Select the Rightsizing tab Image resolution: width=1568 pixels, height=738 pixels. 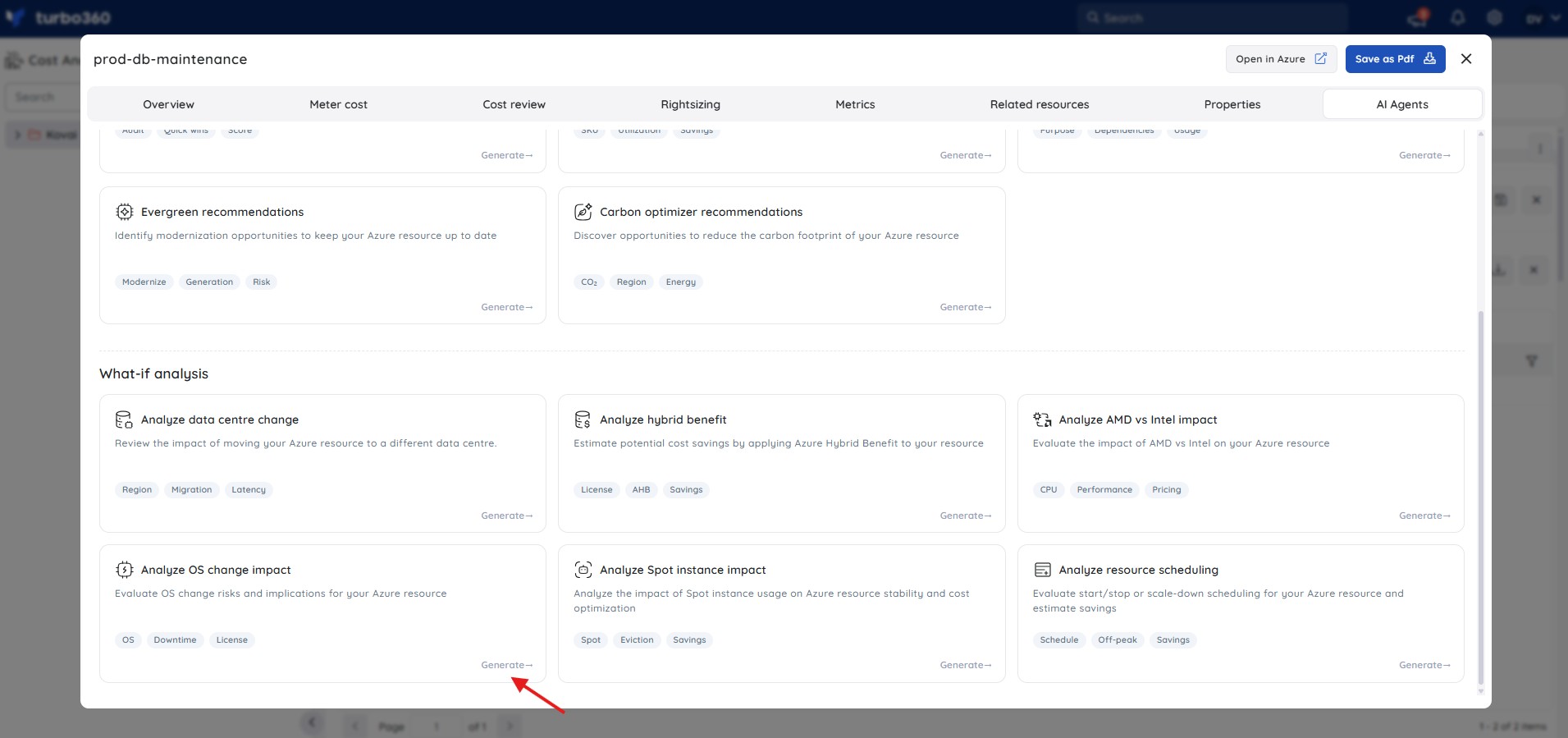tap(690, 104)
